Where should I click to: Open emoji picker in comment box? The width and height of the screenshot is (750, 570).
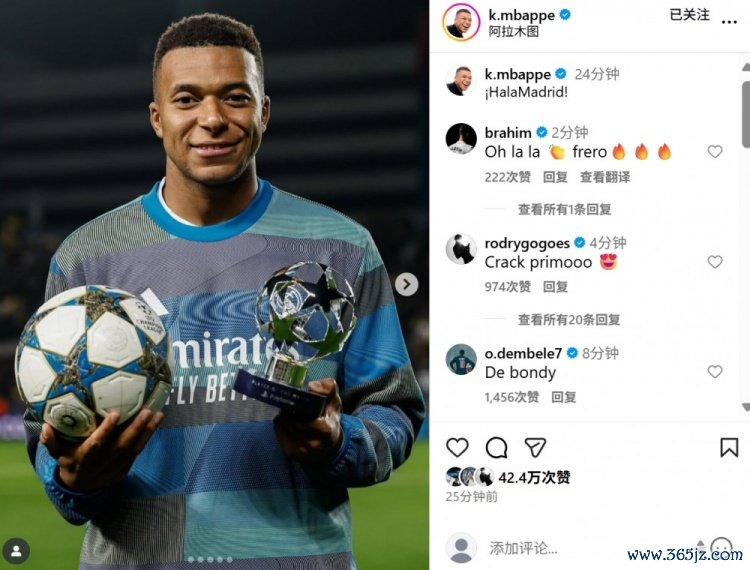click(721, 548)
